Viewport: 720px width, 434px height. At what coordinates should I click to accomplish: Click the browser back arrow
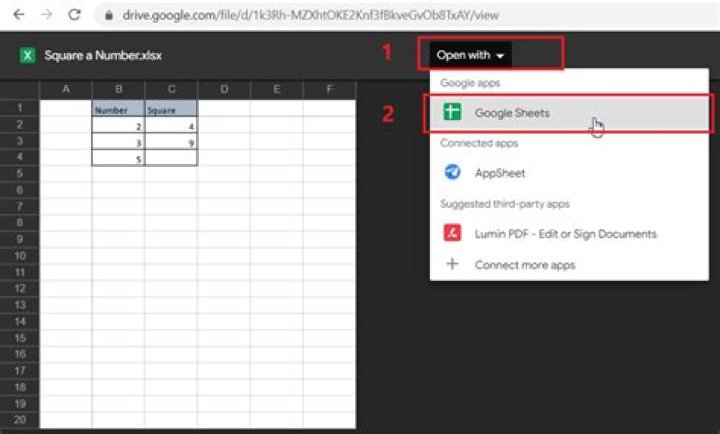click(19, 15)
